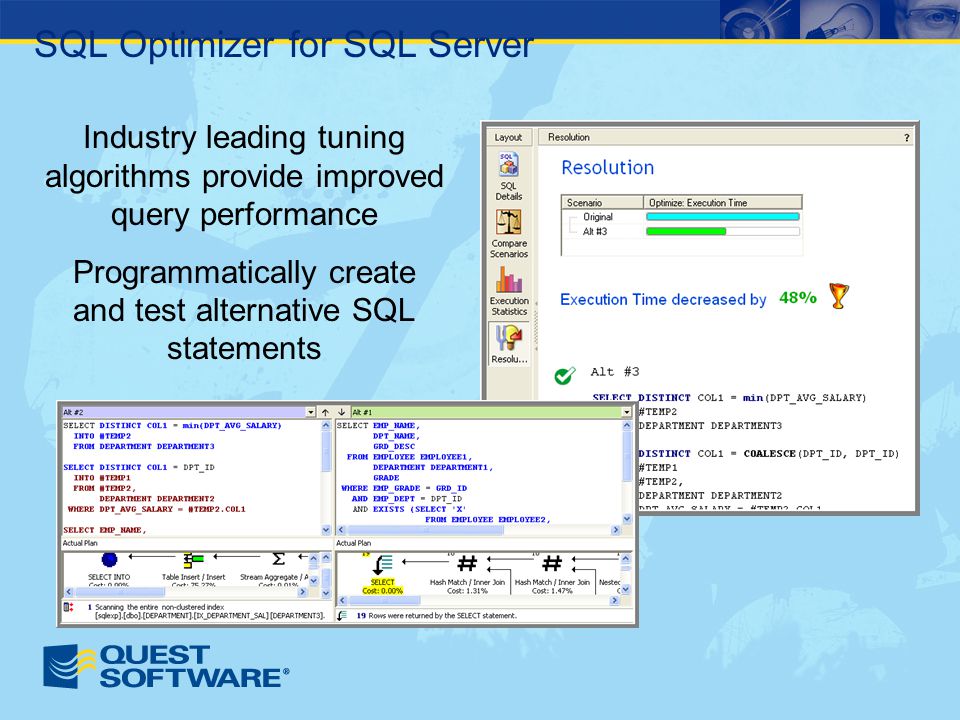Click '19 Rows were returned by the SELECT statement' message
The width and height of the screenshot is (960, 720).
coord(437,615)
